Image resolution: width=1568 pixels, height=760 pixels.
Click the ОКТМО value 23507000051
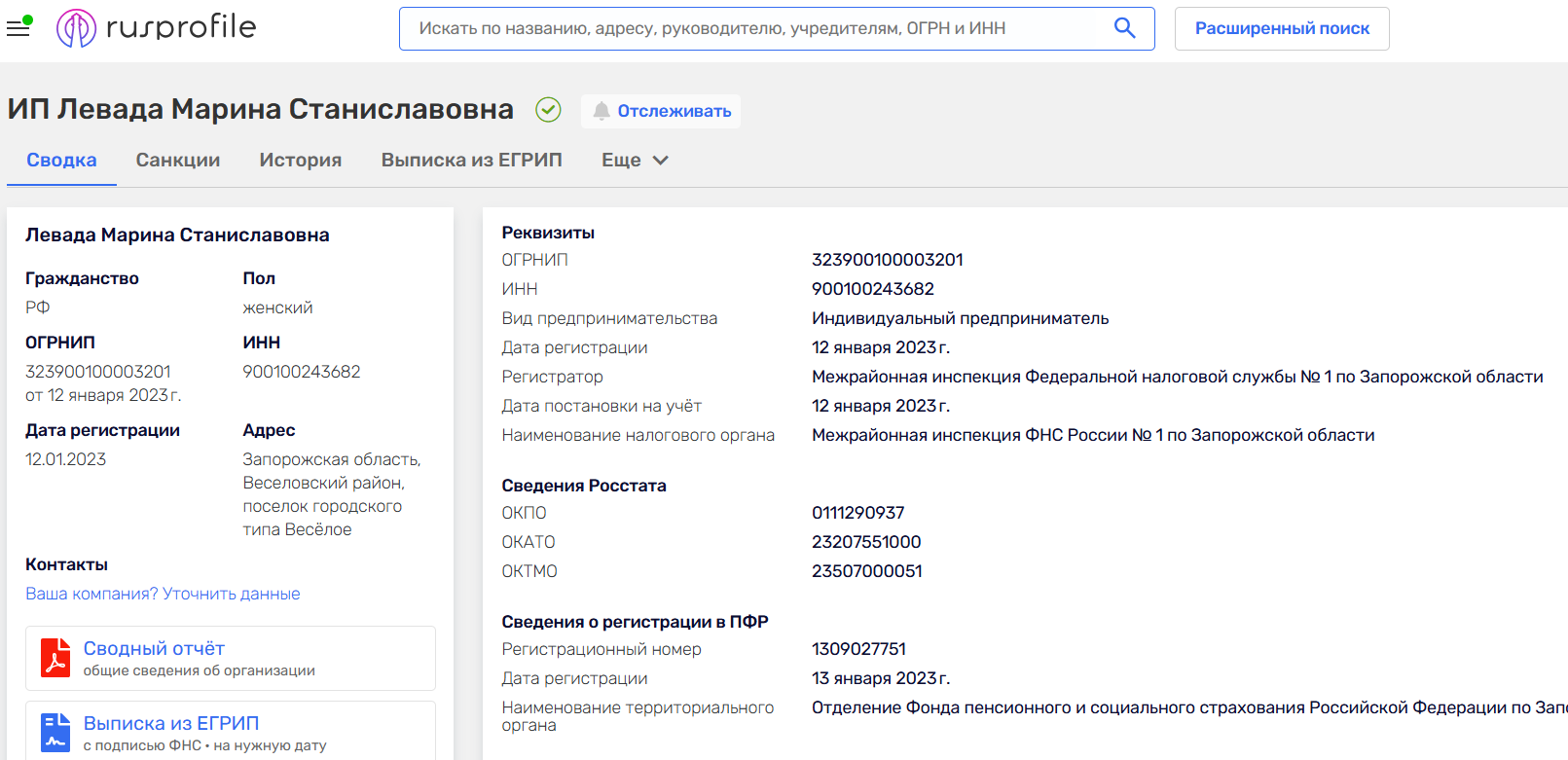click(867, 571)
